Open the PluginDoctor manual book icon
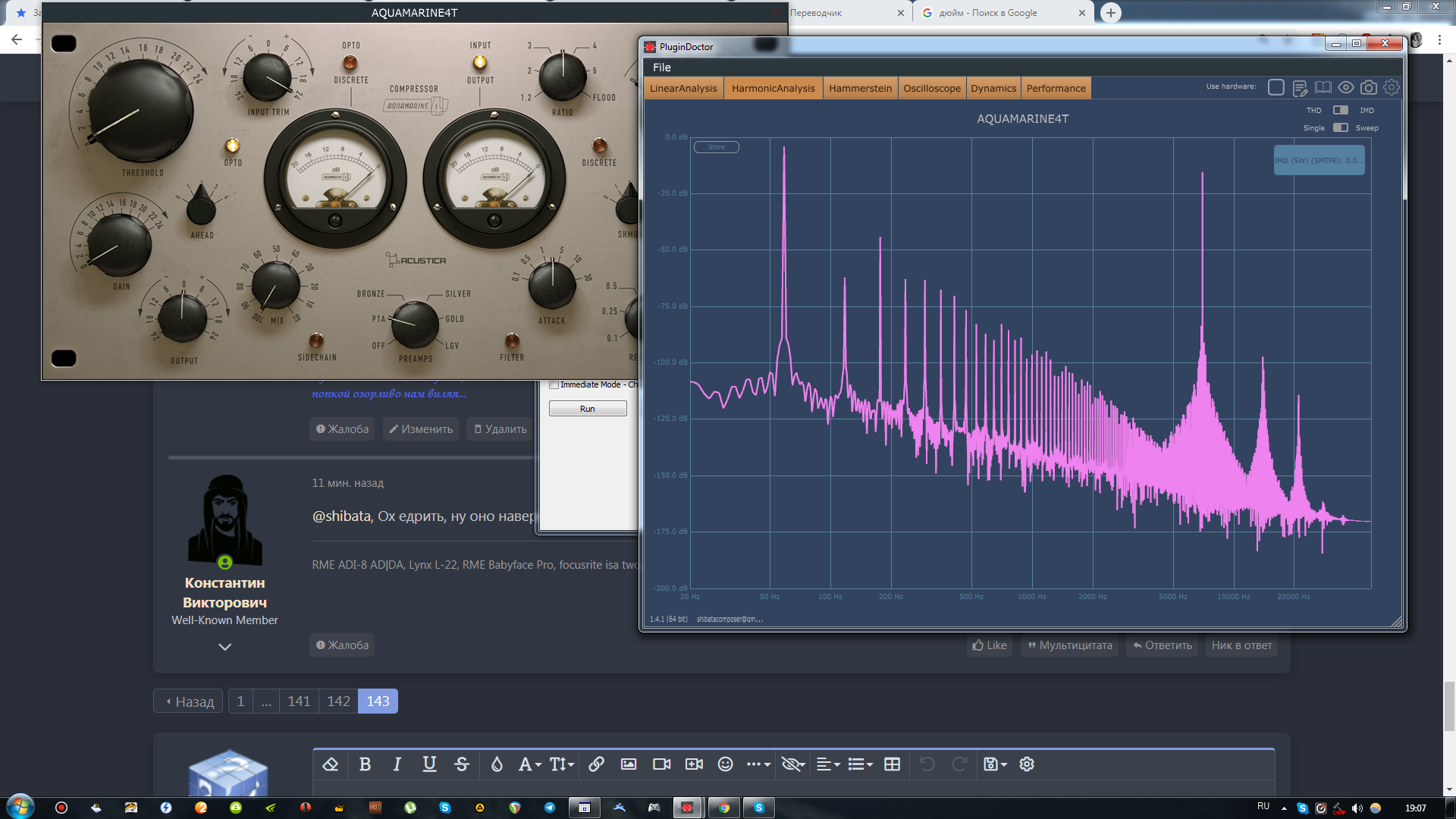Image resolution: width=1456 pixels, height=819 pixels. pyautogui.click(x=1323, y=88)
